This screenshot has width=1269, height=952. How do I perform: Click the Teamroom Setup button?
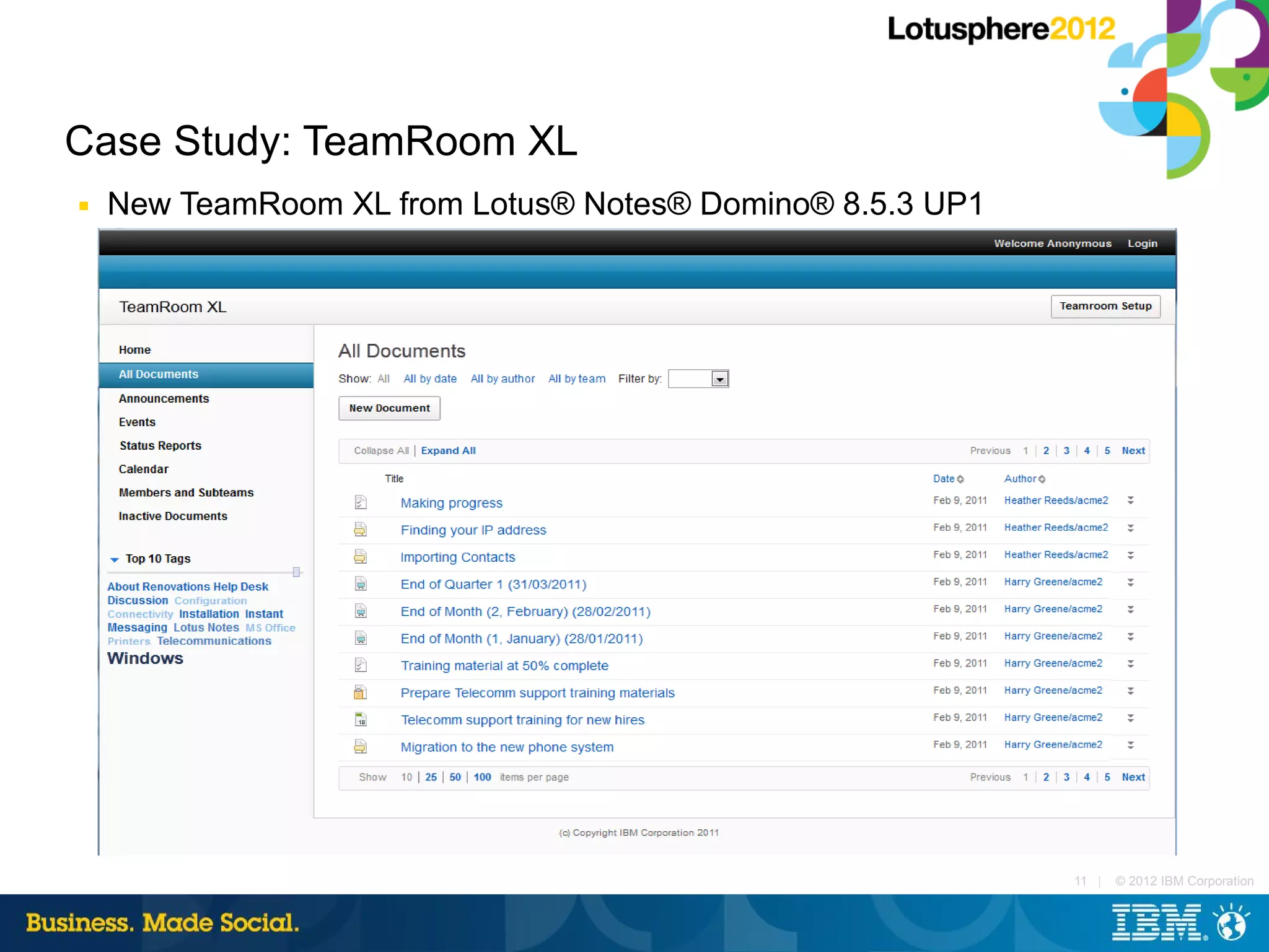[1105, 306]
